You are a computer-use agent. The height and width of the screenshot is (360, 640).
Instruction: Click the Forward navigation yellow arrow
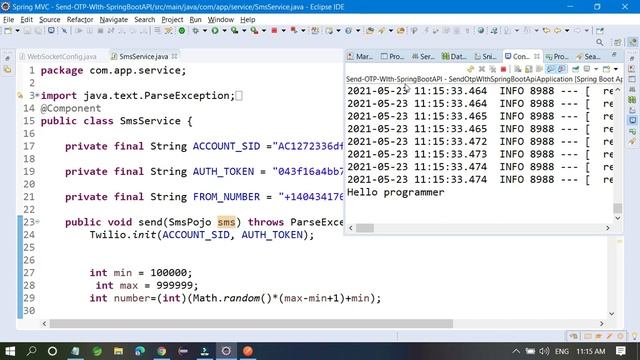(x=577, y=31)
